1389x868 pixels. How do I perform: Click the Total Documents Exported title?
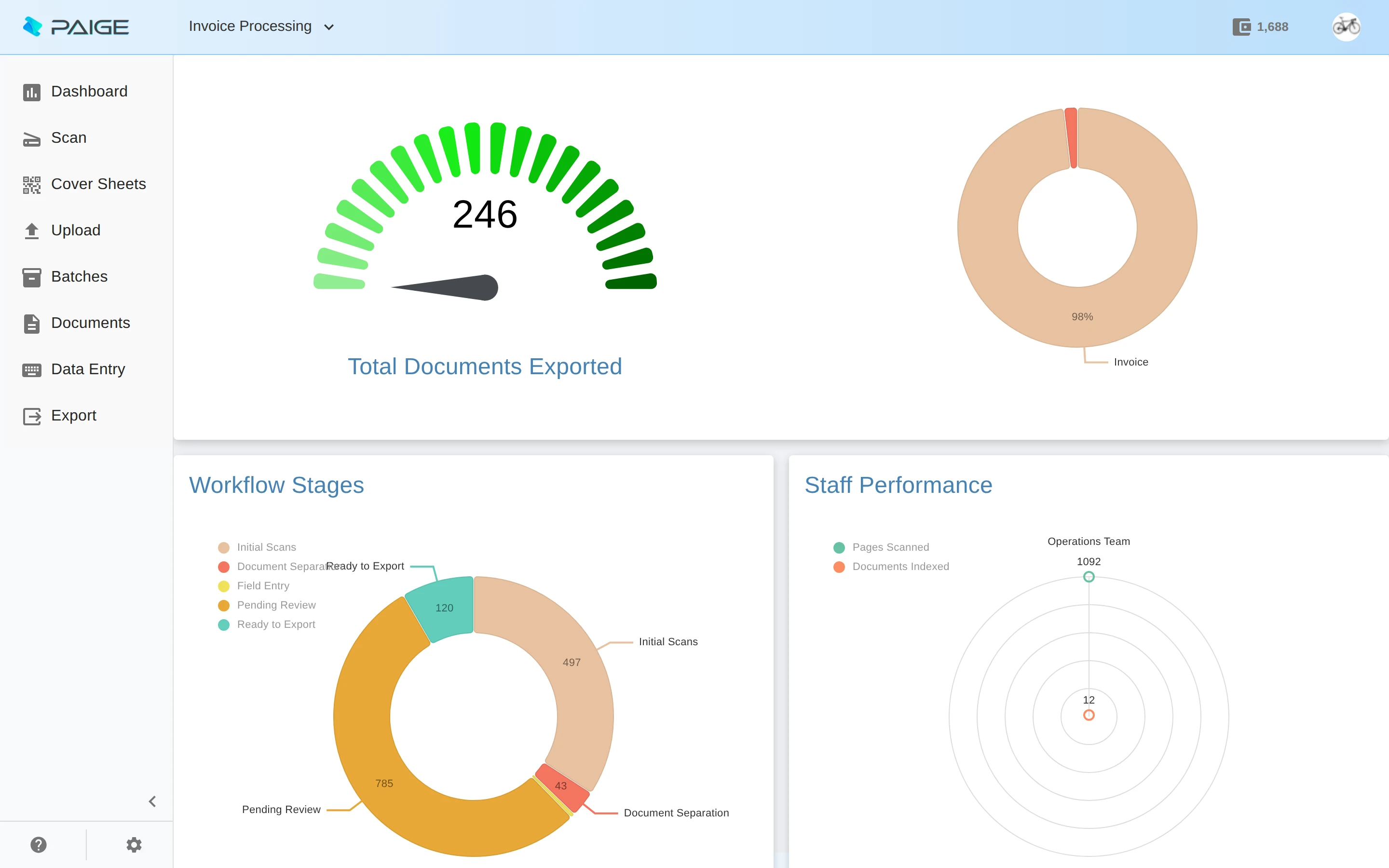click(x=485, y=366)
